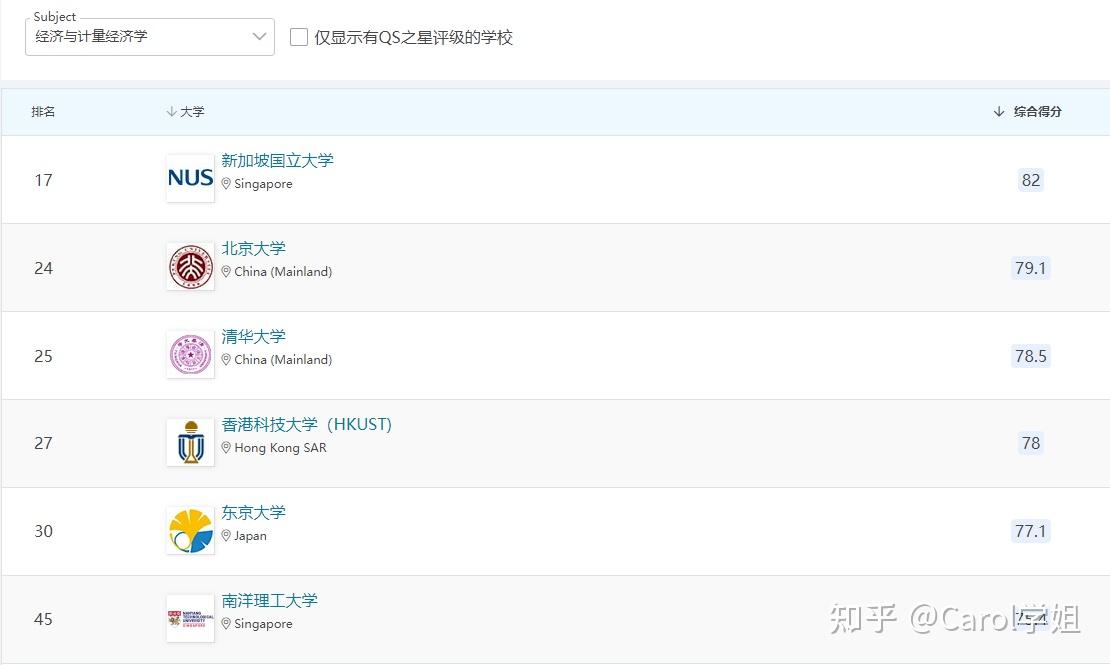Viewport: 1110px width, 665px height.
Task: Open the 东京大学 link
Action: click(253, 512)
